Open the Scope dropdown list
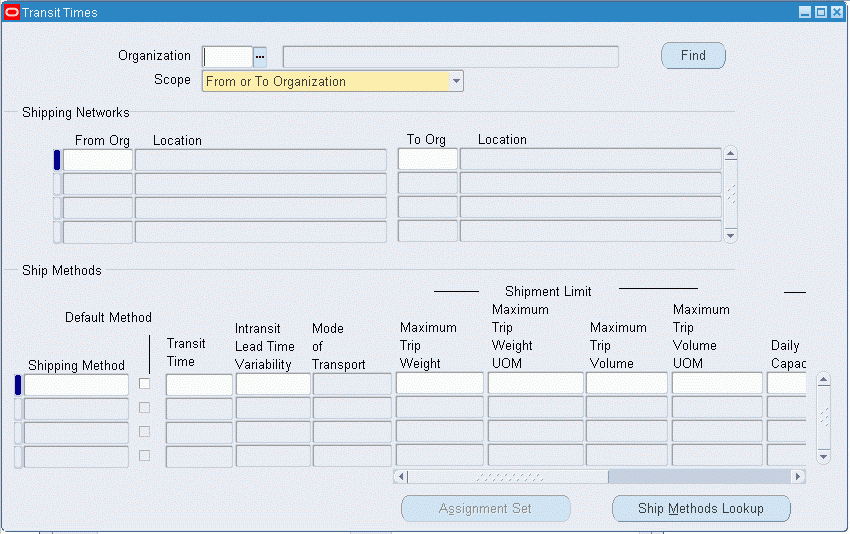This screenshot has width=850, height=534. click(456, 81)
